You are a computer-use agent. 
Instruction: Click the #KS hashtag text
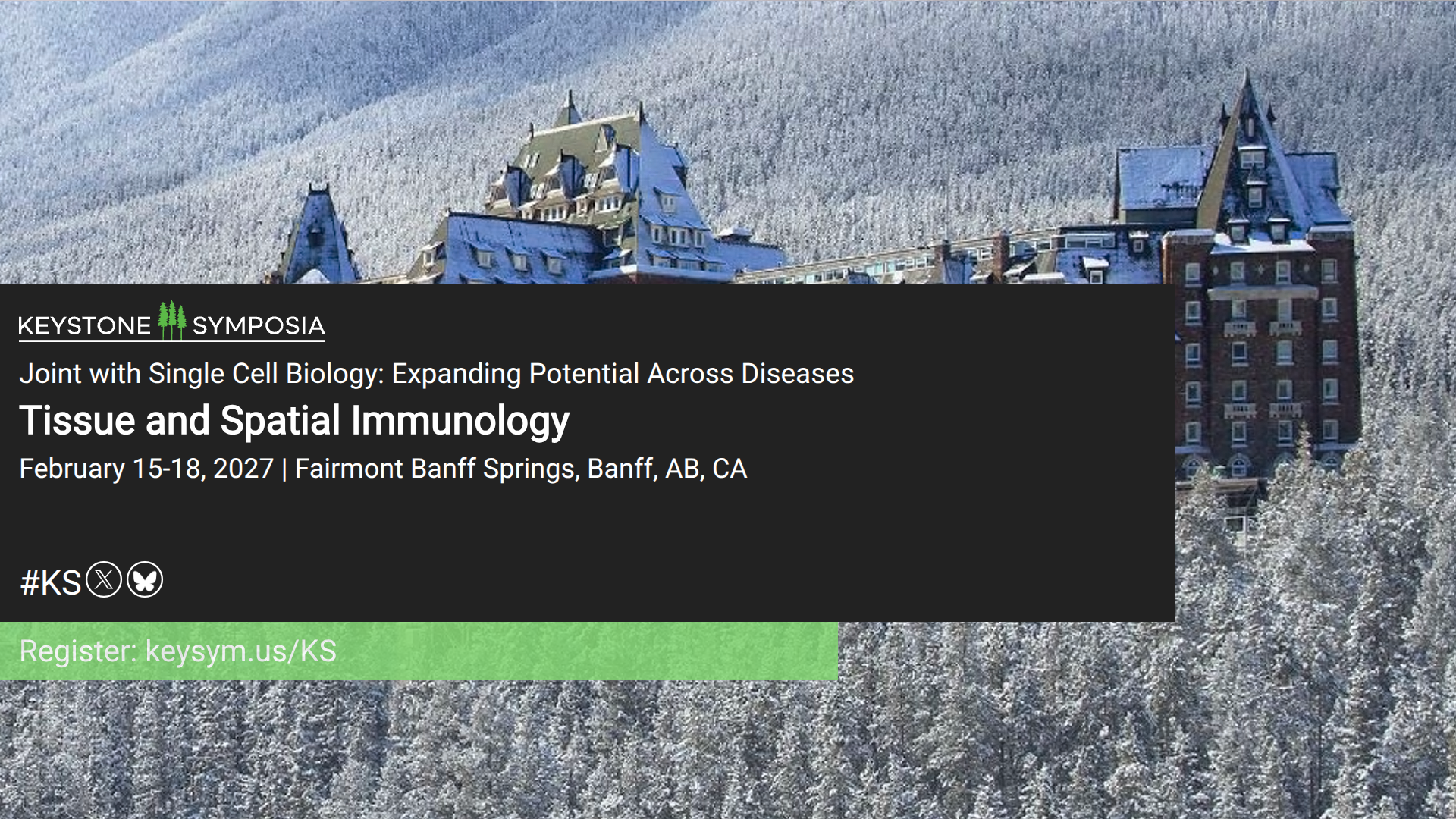(x=50, y=583)
